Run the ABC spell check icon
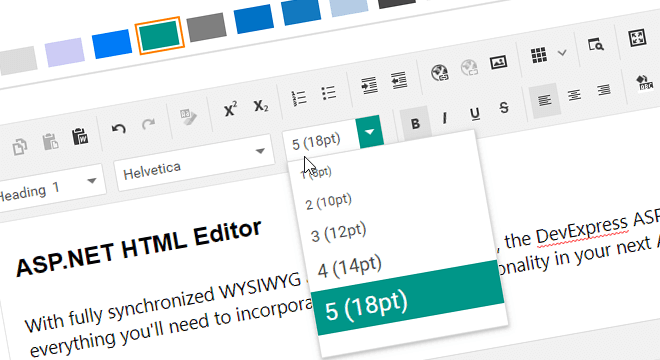660x360 pixels. pos(644,82)
